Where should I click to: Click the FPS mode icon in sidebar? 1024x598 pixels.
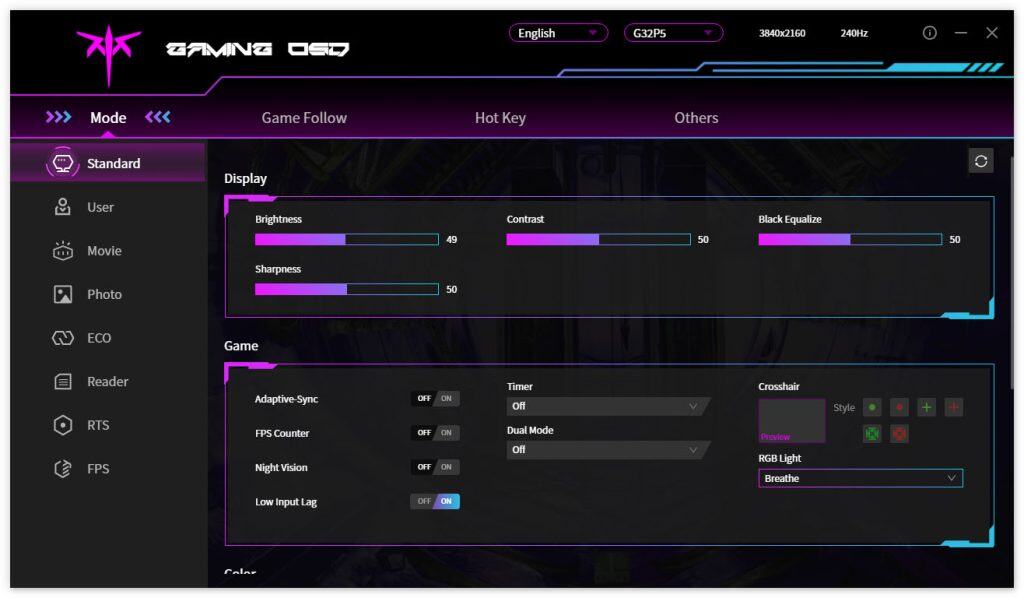[x=63, y=469]
